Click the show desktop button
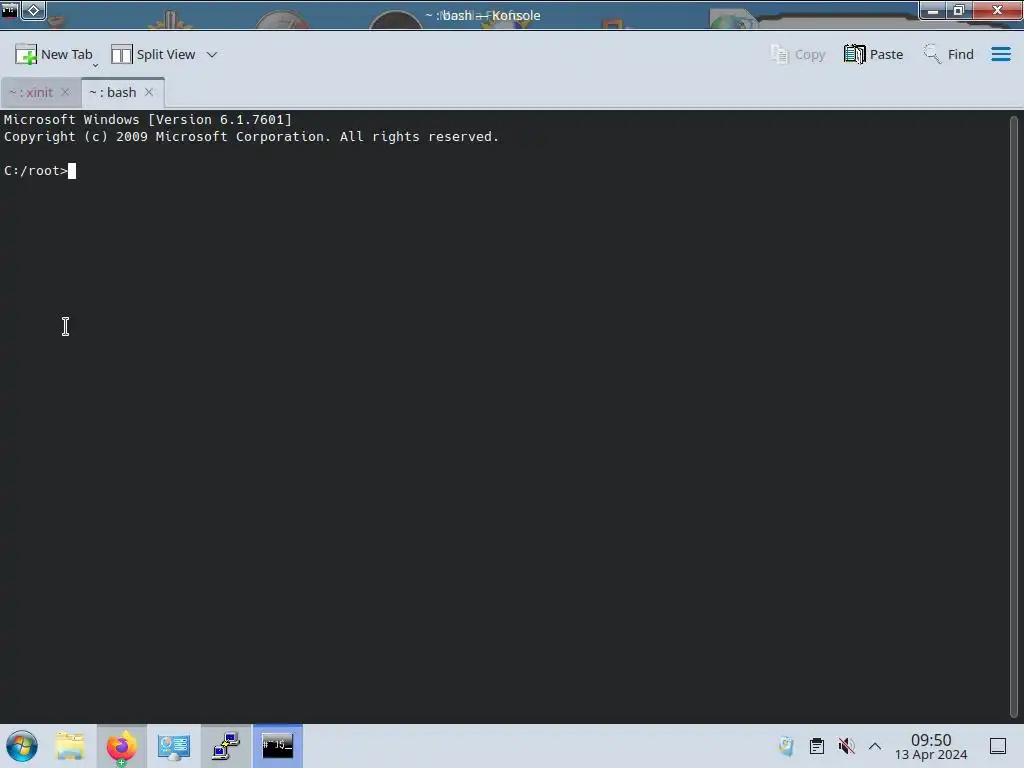This screenshot has width=1024, height=768. pos(998,746)
